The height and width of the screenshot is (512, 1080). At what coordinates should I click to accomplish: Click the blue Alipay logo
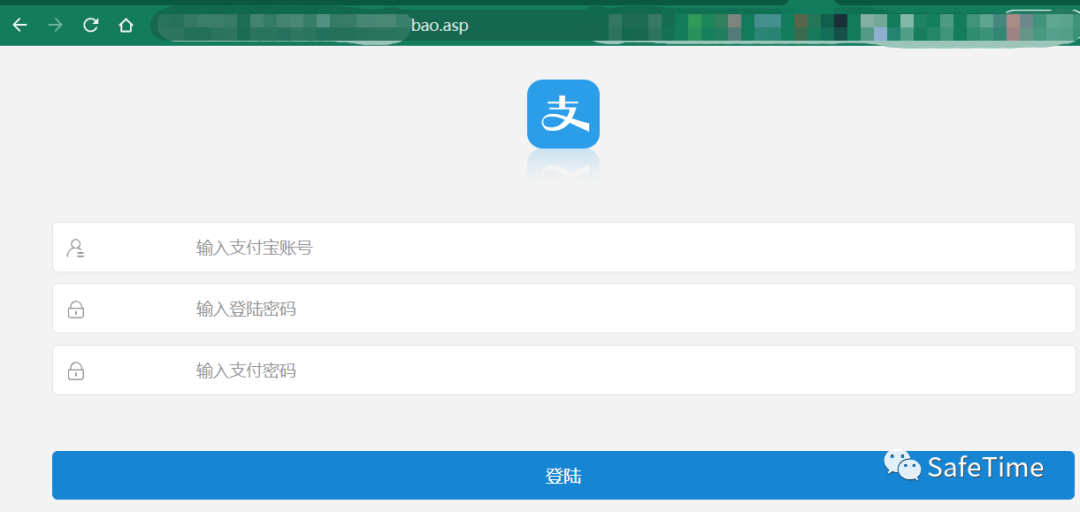pyautogui.click(x=563, y=114)
